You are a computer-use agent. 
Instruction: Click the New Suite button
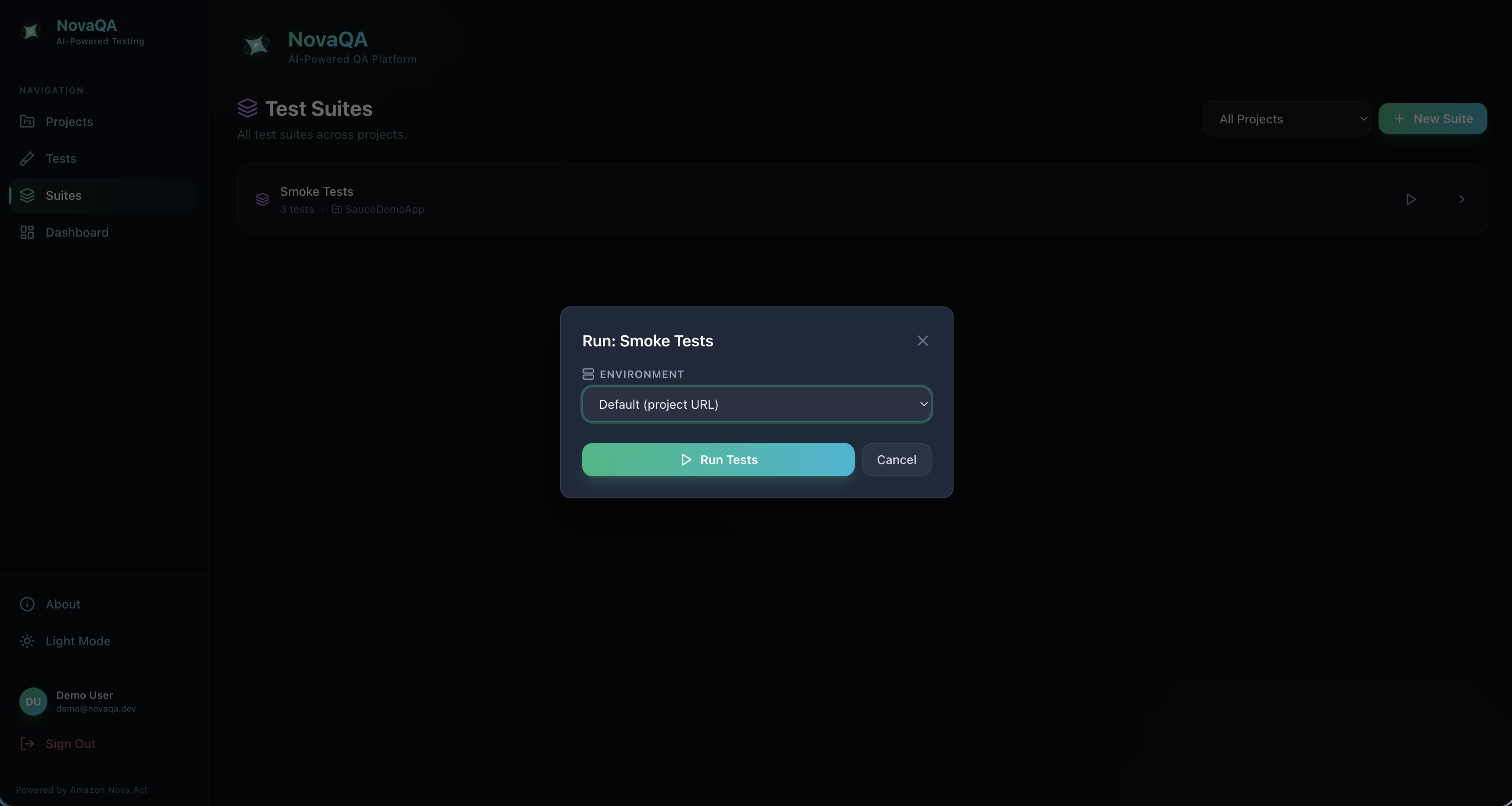point(1432,119)
